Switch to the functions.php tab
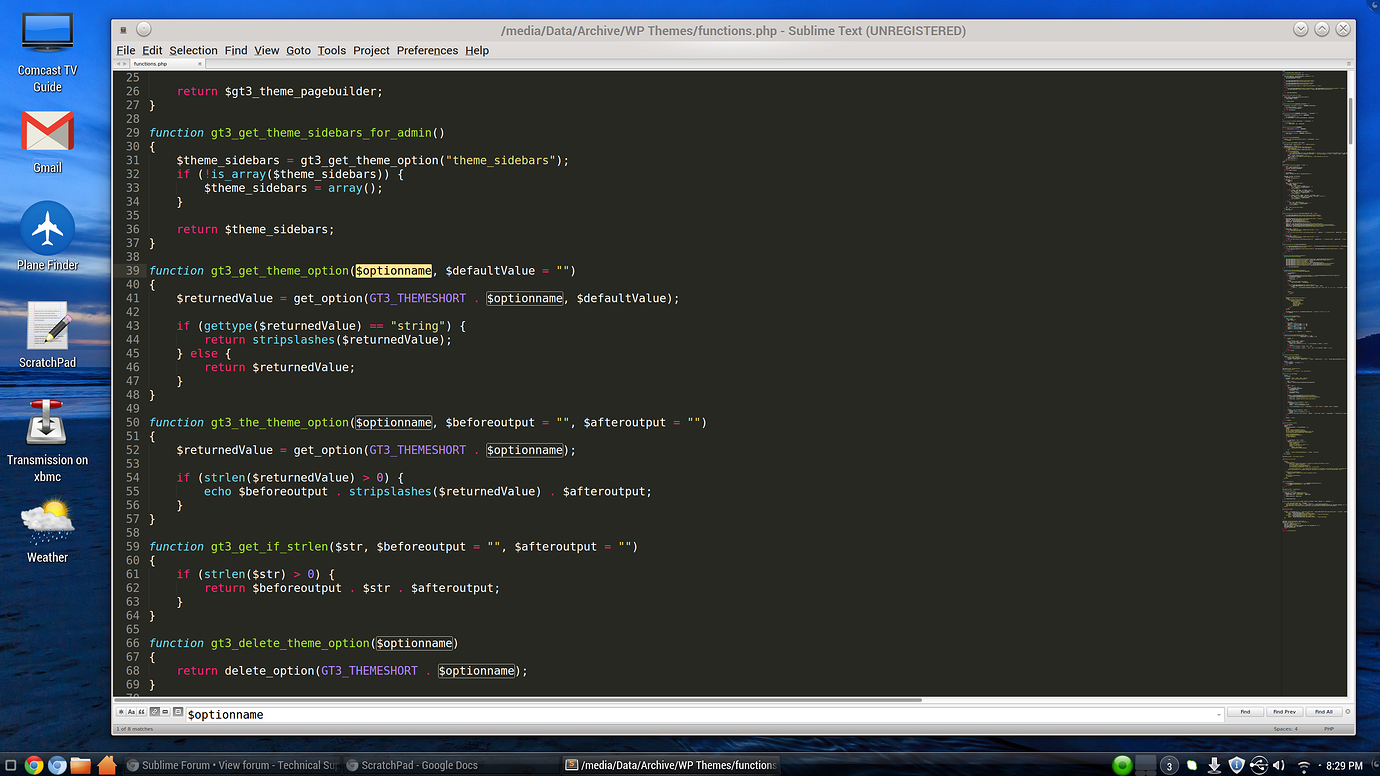1380x776 pixels. click(151, 63)
